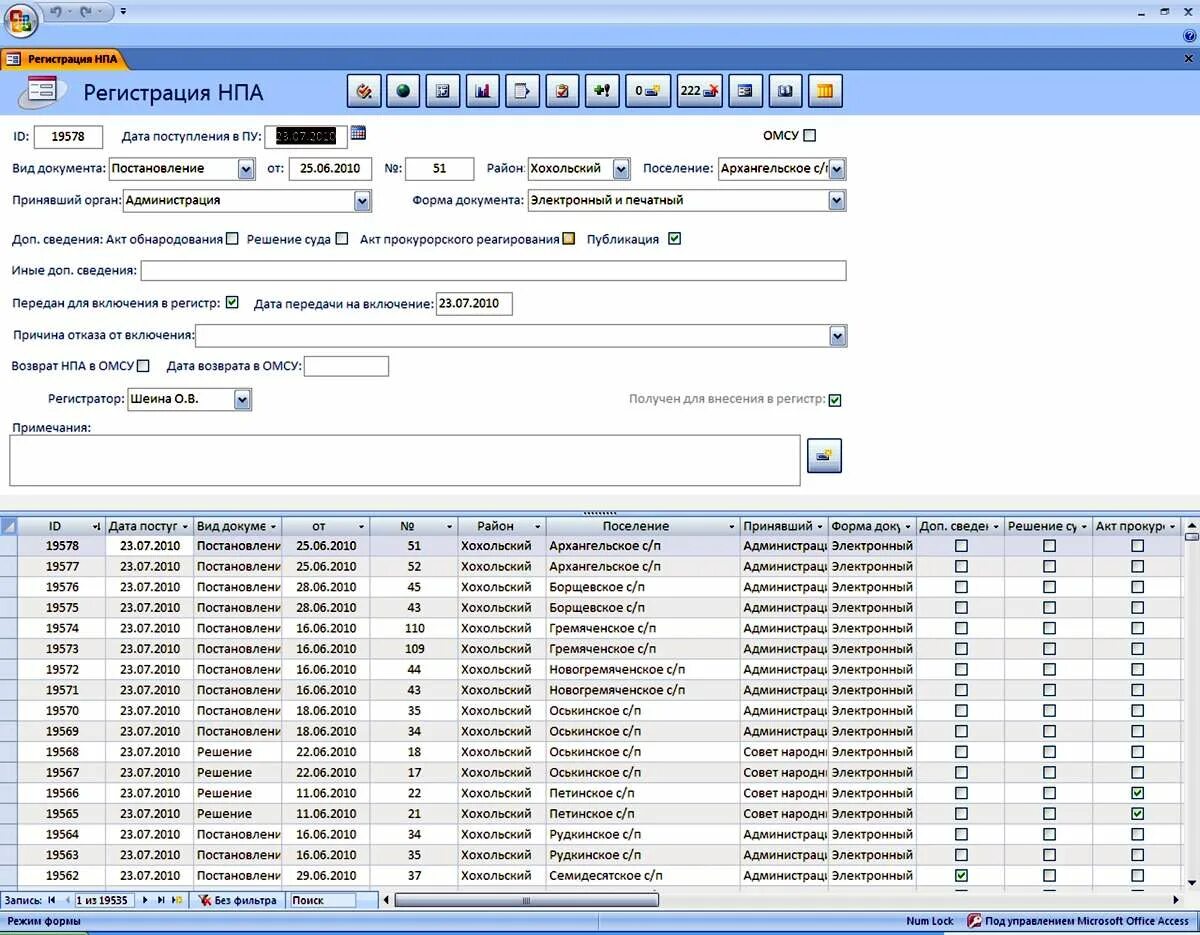Click the green plus exclamation toolbar button
The height and width of the screenshot is (935, 1200).
[602, 91]
